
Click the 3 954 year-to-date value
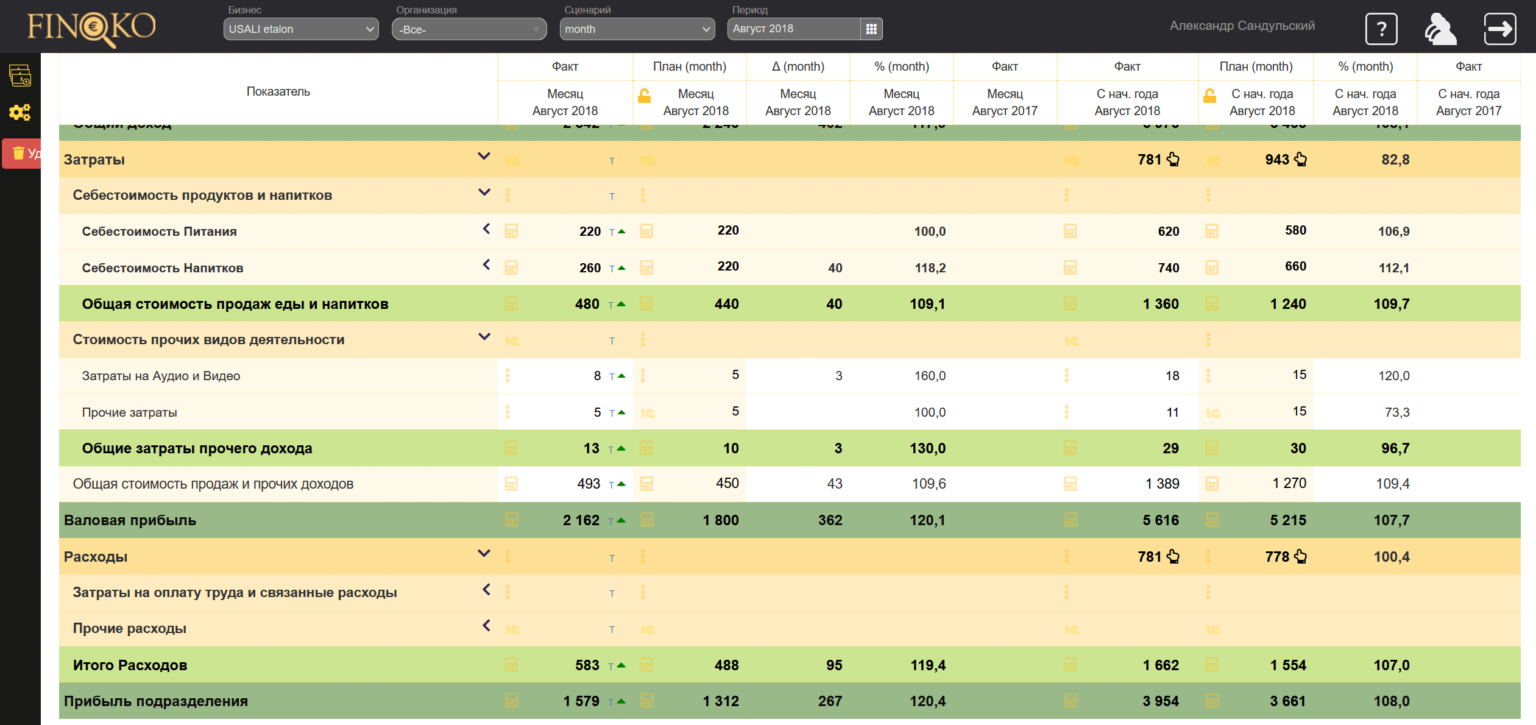pyautogui.click(x=1161, y=701)
